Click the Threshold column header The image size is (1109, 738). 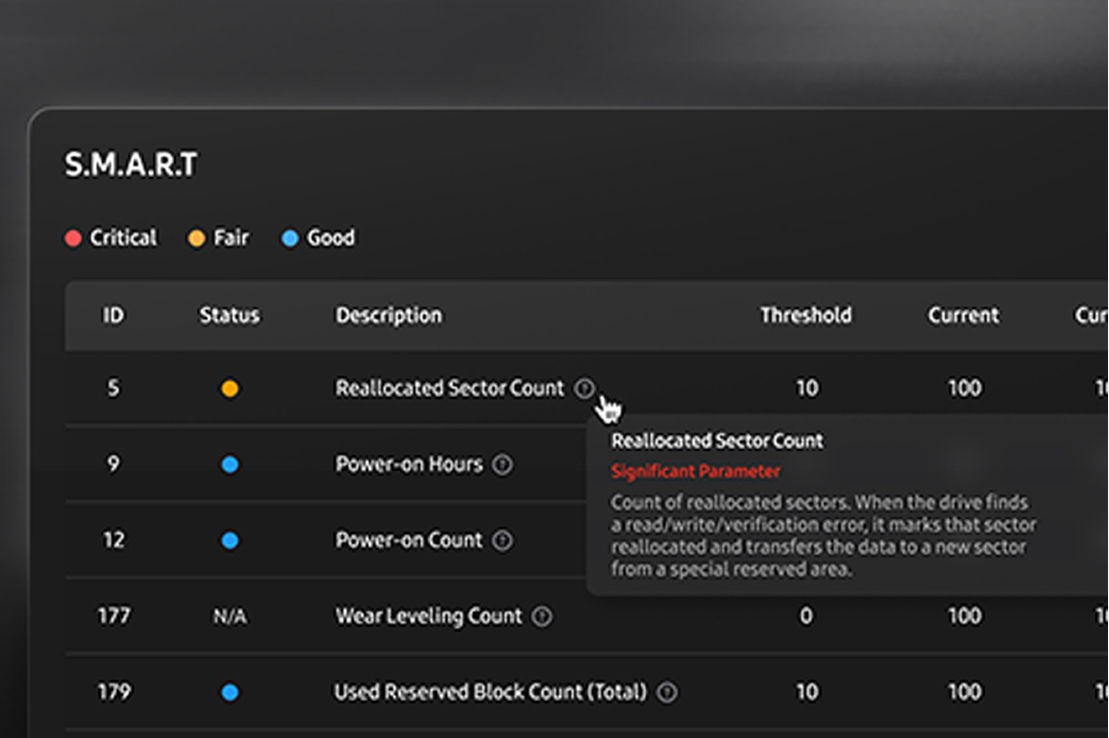tap(806, 315)
